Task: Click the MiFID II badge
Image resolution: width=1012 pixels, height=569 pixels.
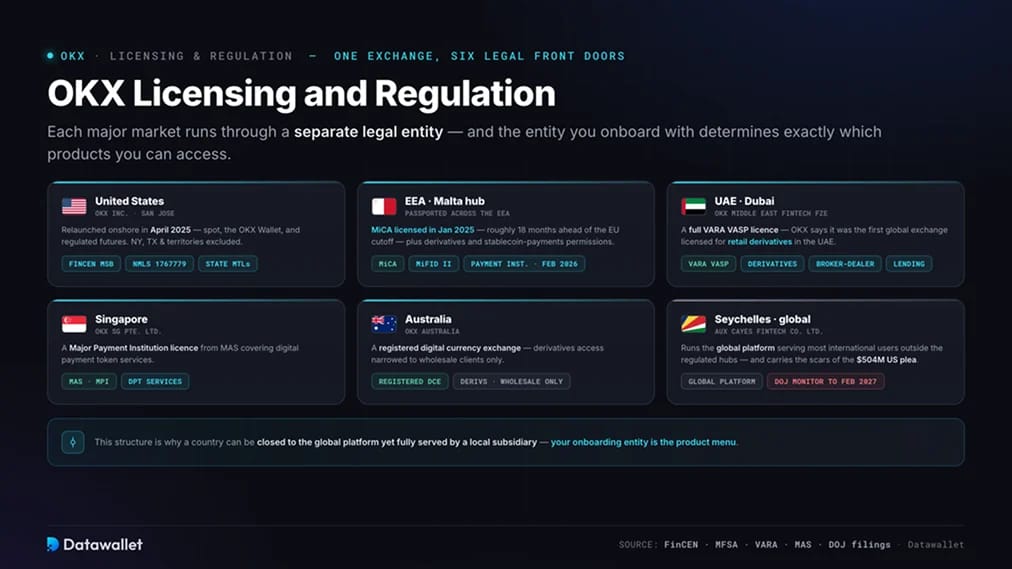Action: [x=434, y=264]
